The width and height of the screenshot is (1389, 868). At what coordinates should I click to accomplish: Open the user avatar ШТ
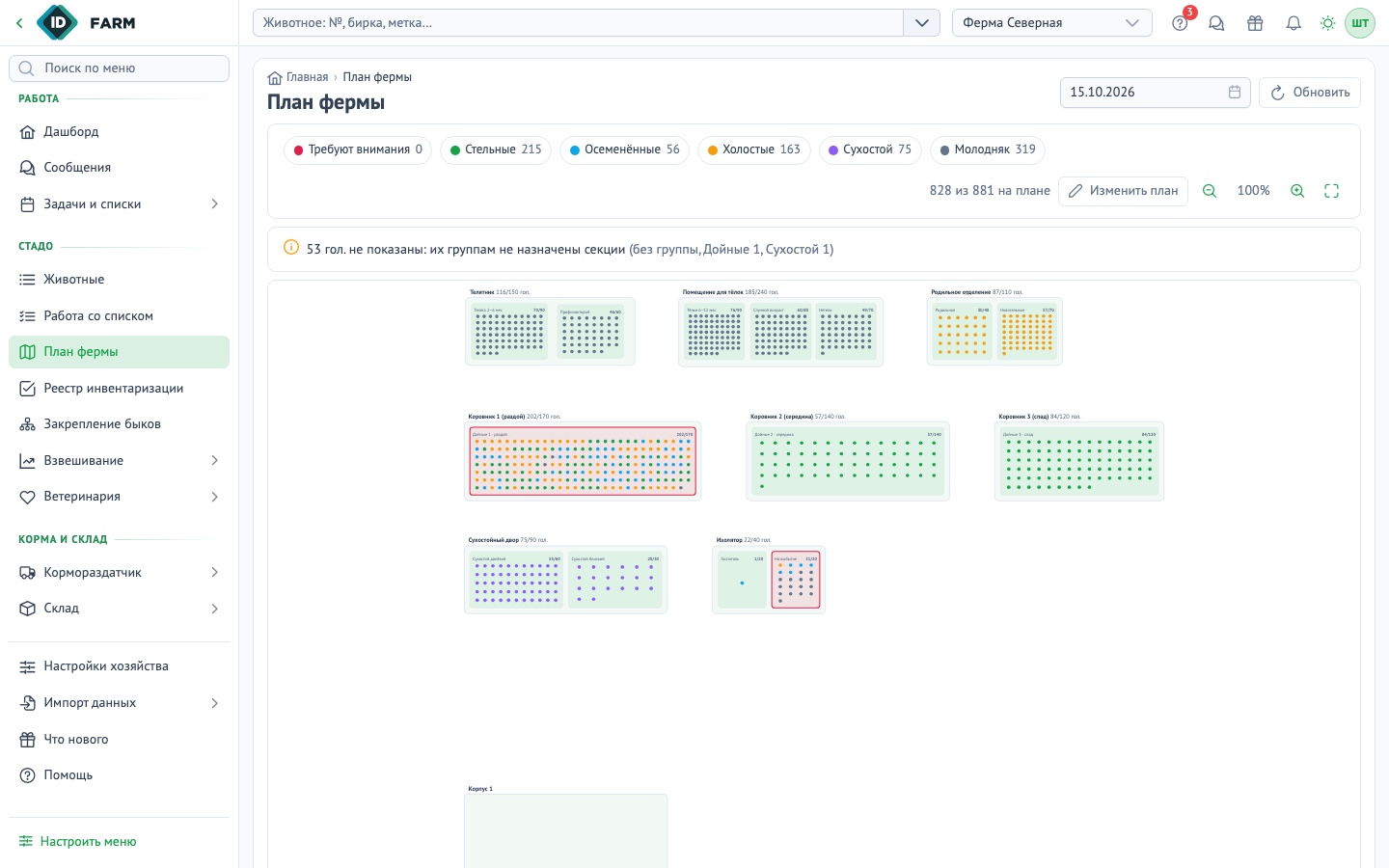point(1360,23)
